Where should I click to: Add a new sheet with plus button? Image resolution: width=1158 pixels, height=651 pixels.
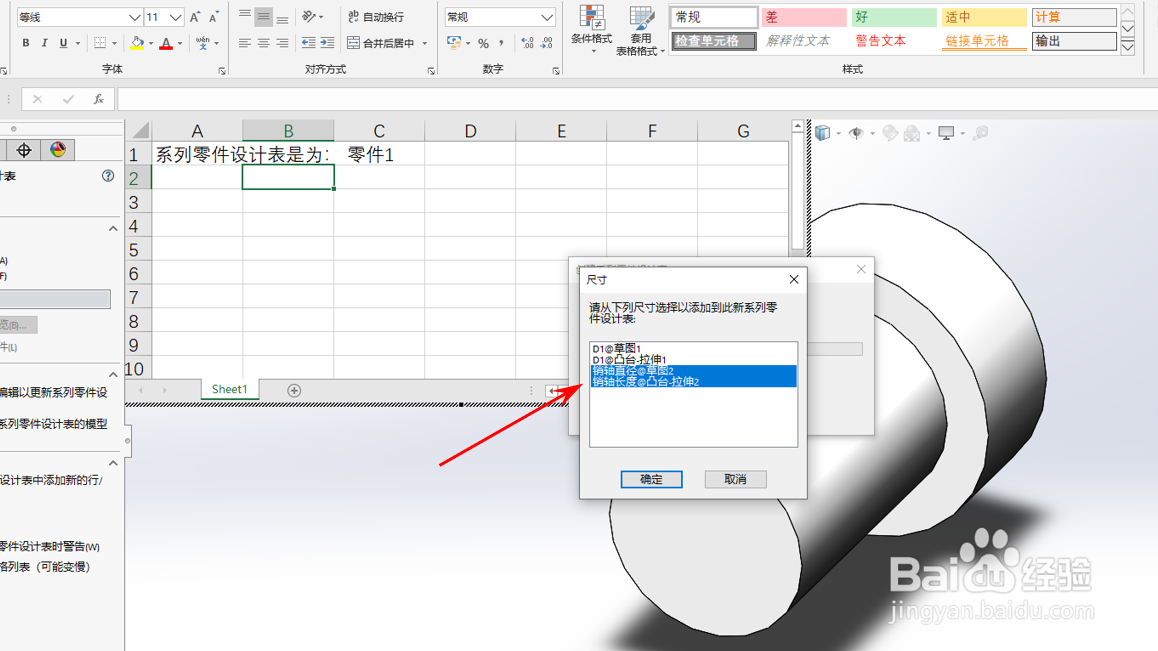click(294, 390)
